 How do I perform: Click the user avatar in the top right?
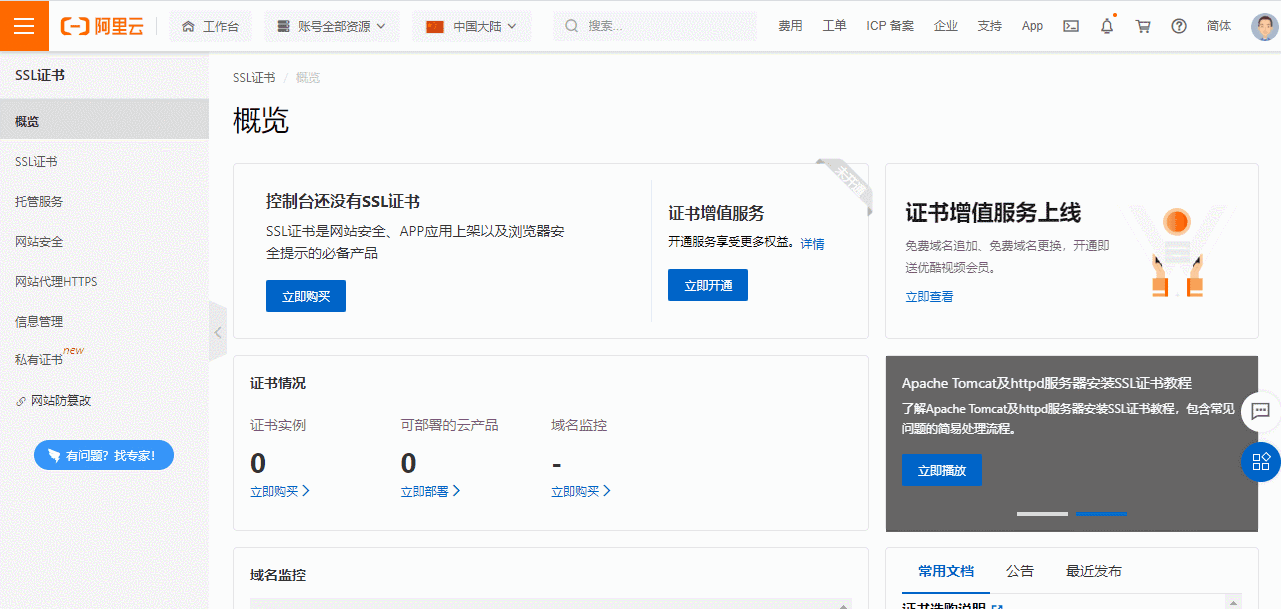click(1262, 26)
